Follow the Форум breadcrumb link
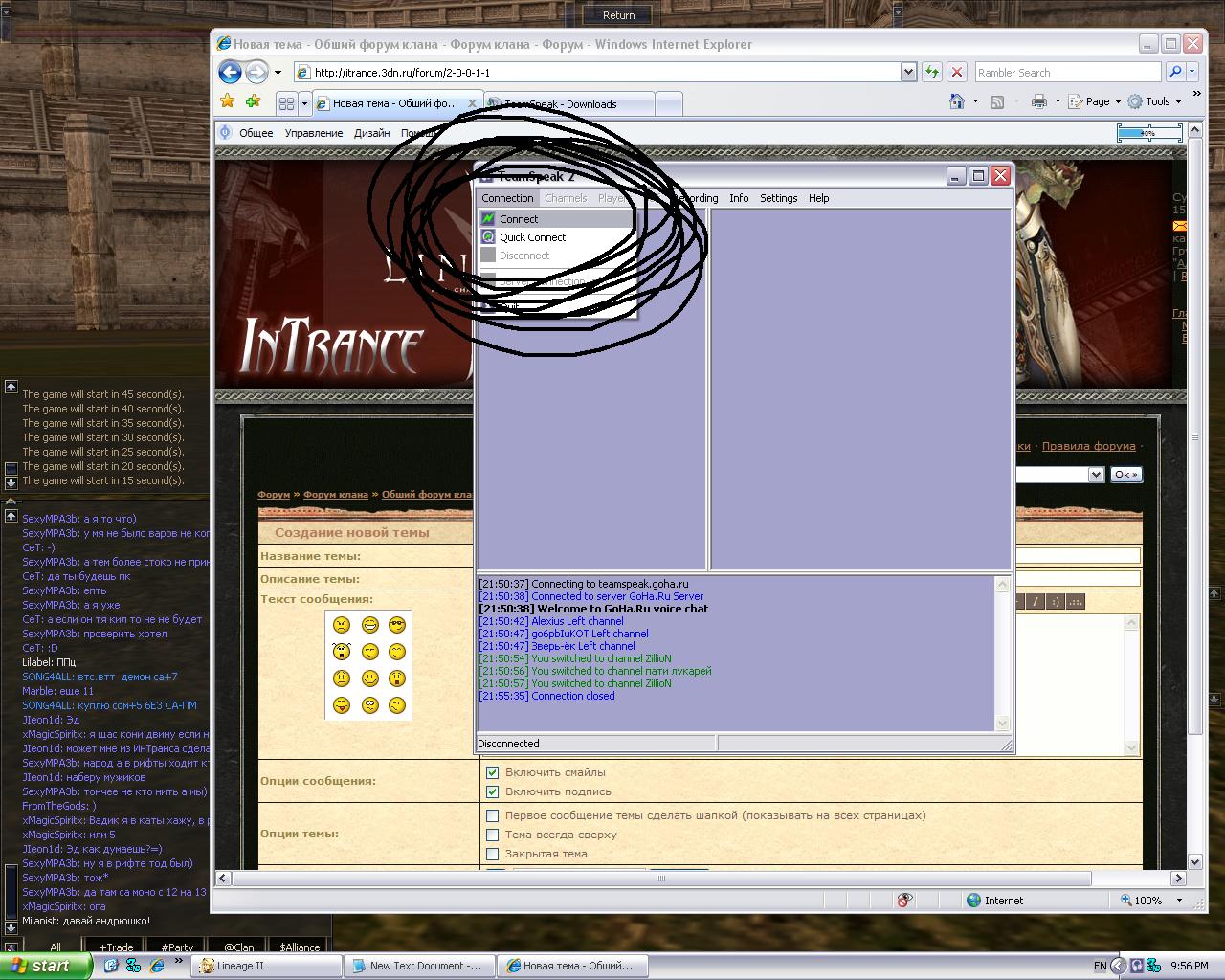 point(274,495)
